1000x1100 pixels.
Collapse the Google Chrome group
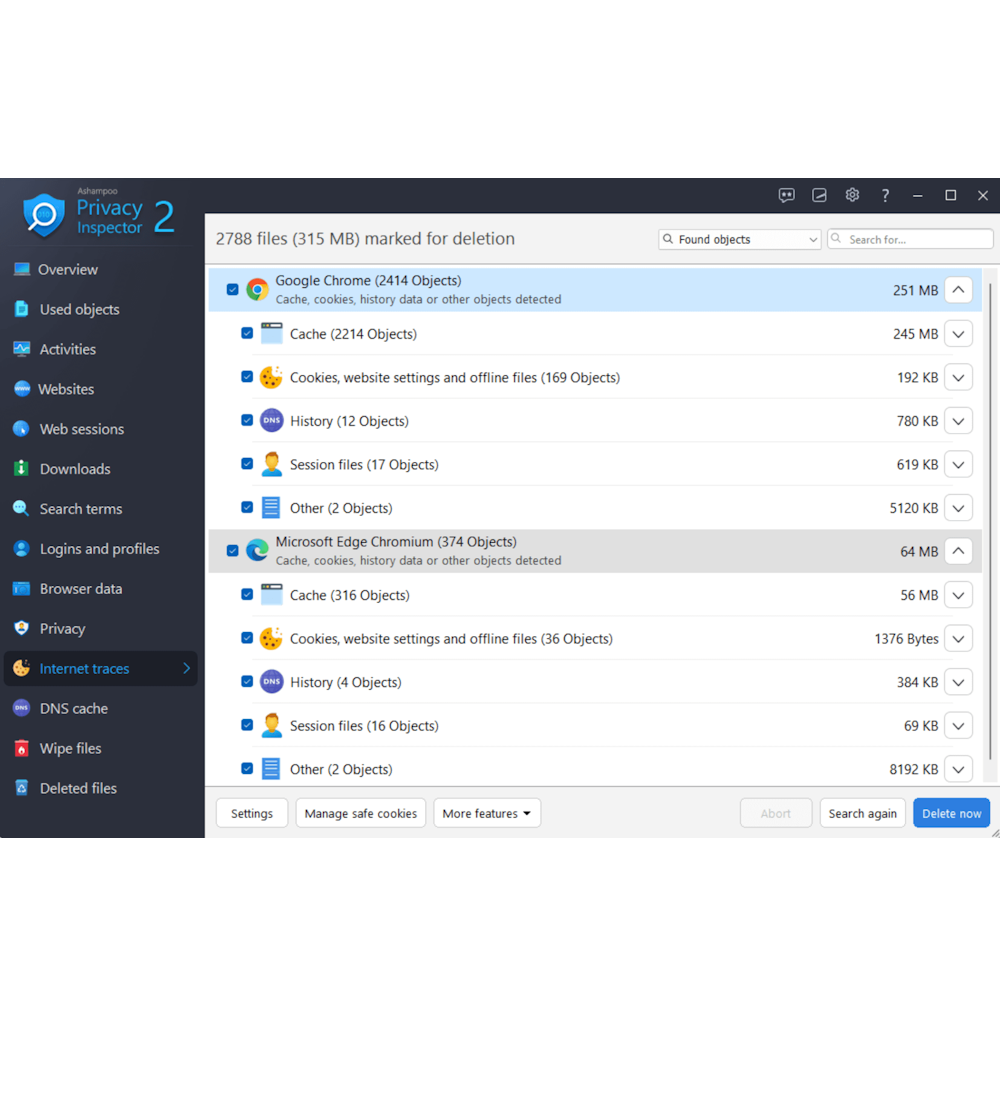tap(958, 290)
